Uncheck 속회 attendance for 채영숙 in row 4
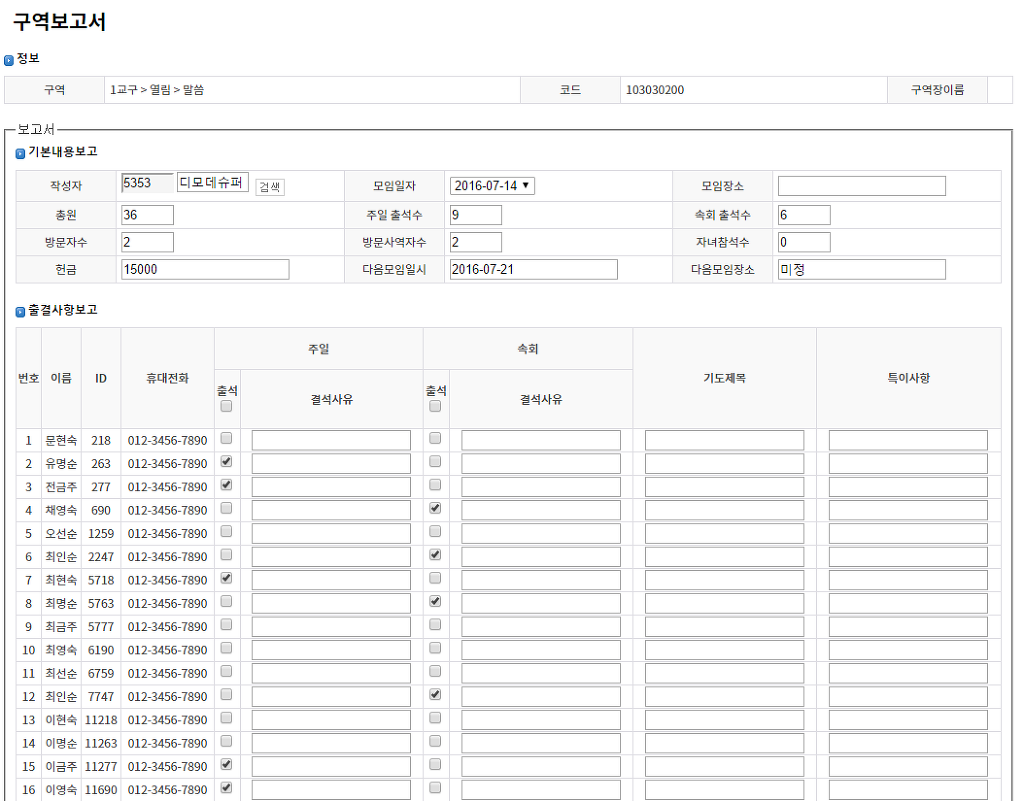The image size is (1024, 801). coord(435,508)
